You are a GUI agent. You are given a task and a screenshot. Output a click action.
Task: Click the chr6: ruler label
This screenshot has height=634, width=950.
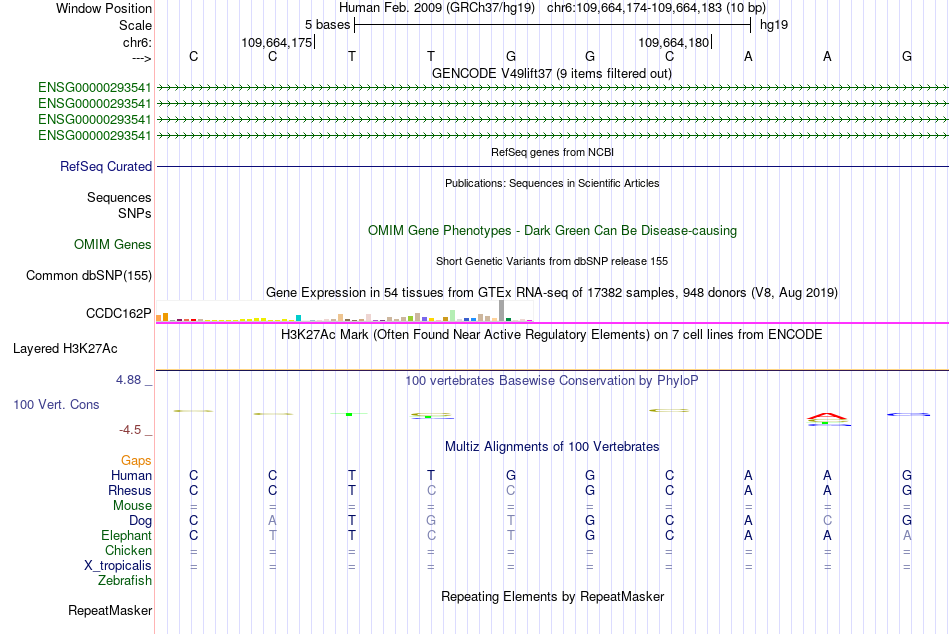pyautogui.click(x=138, y=42)
